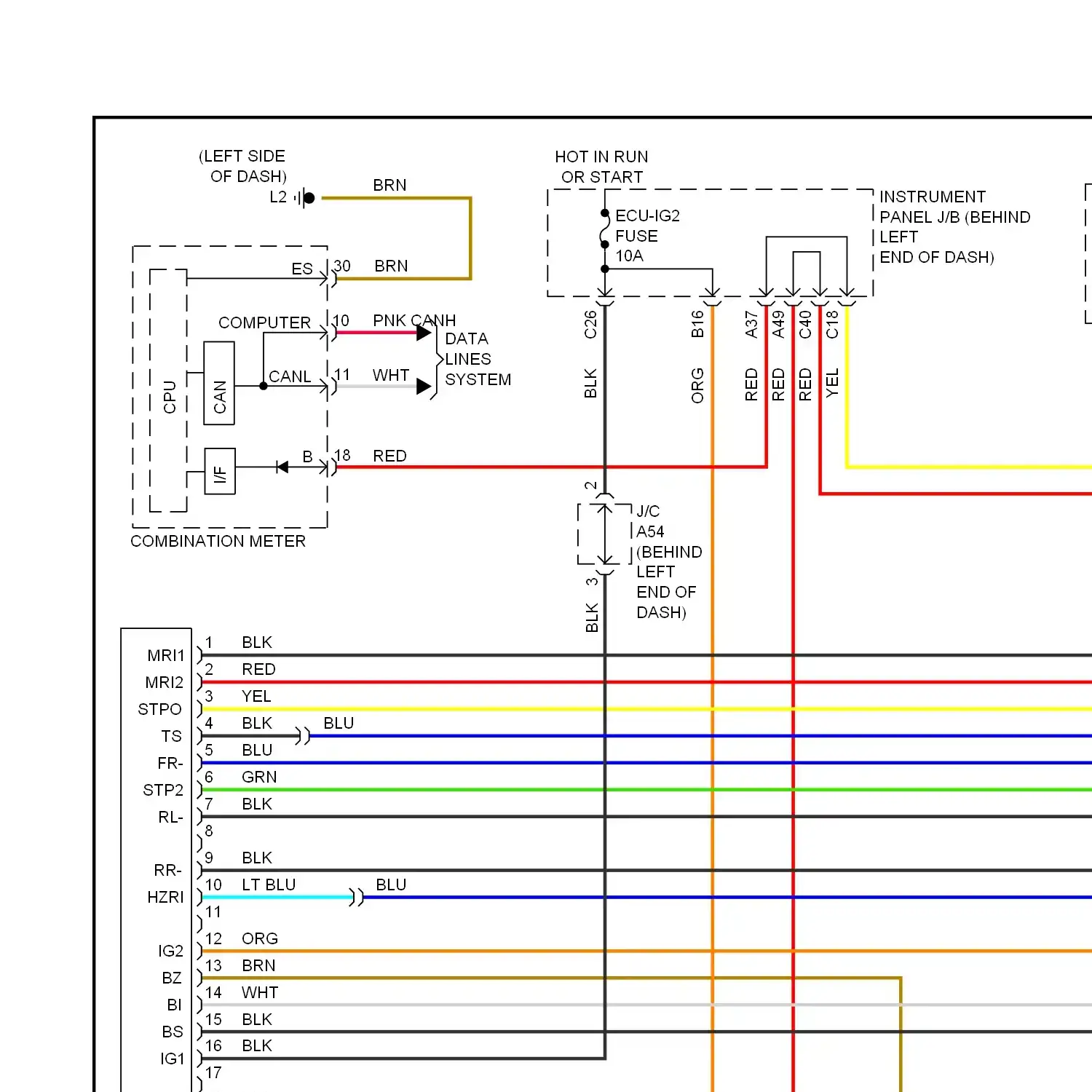Select the vertical ORG wire label
Screen dimensions: 1092x1092
point(697,385)
